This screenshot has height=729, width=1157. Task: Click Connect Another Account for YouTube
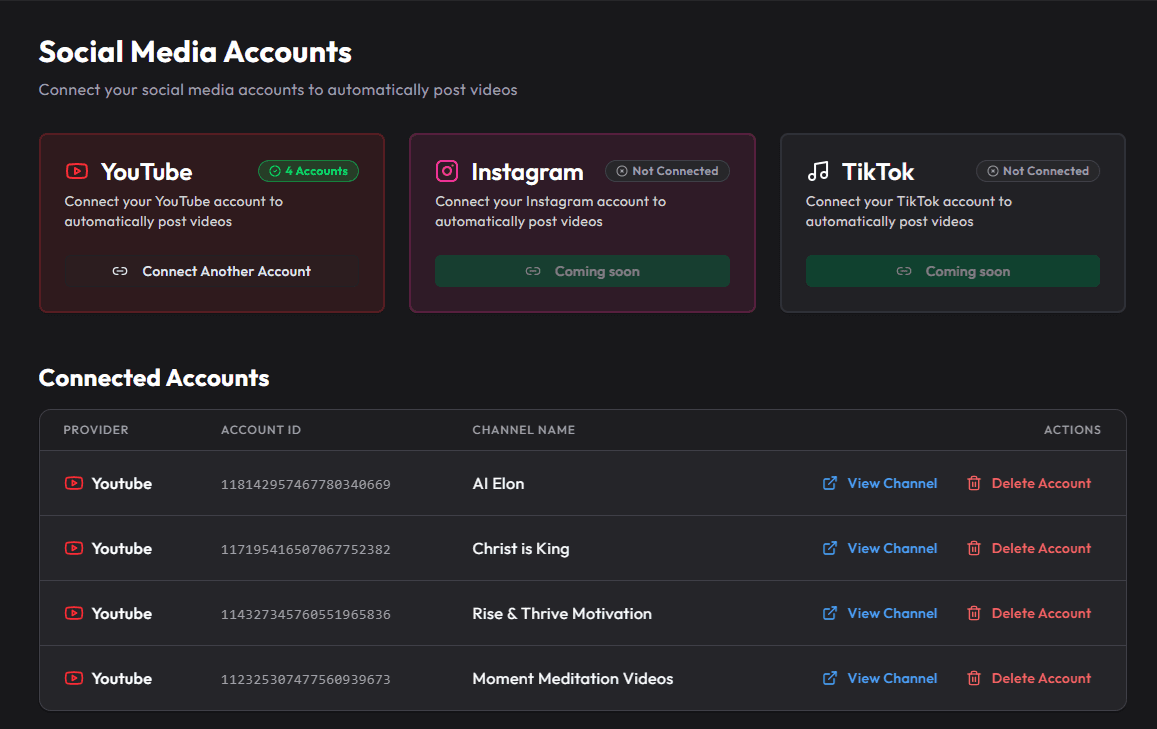tap(212, 271)
